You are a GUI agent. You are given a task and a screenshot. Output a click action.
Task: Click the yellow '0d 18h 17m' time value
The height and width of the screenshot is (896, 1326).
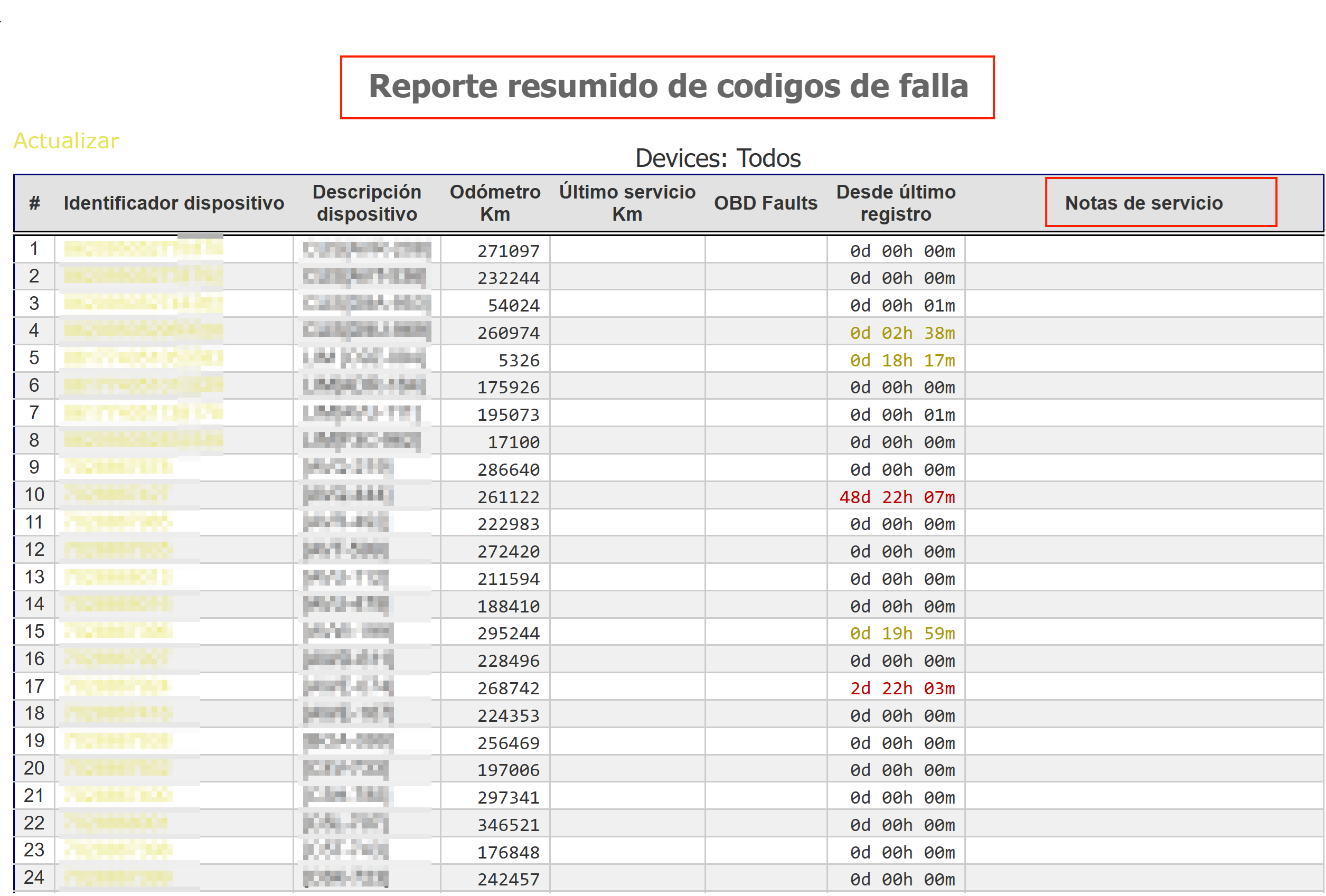(x=901, y=361)
